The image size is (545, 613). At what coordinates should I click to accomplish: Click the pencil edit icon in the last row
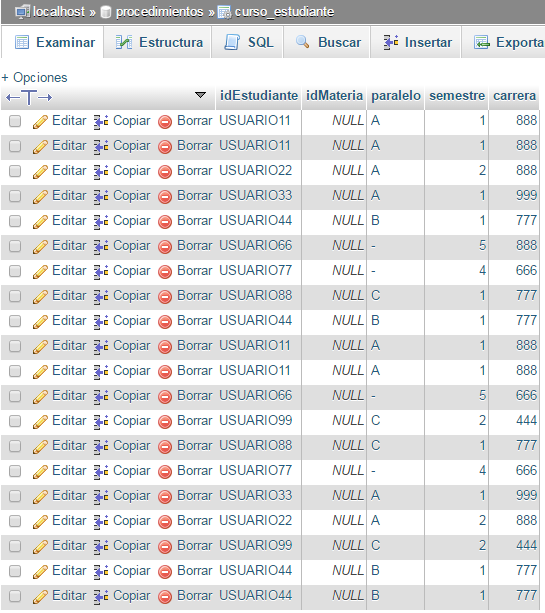click(40, 597)
